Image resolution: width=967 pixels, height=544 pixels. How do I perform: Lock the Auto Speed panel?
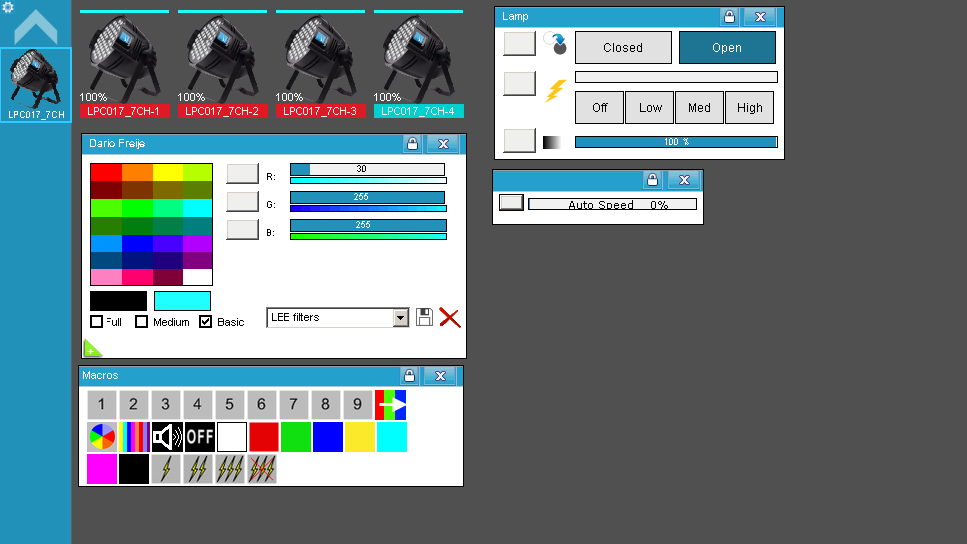point(652,179)
